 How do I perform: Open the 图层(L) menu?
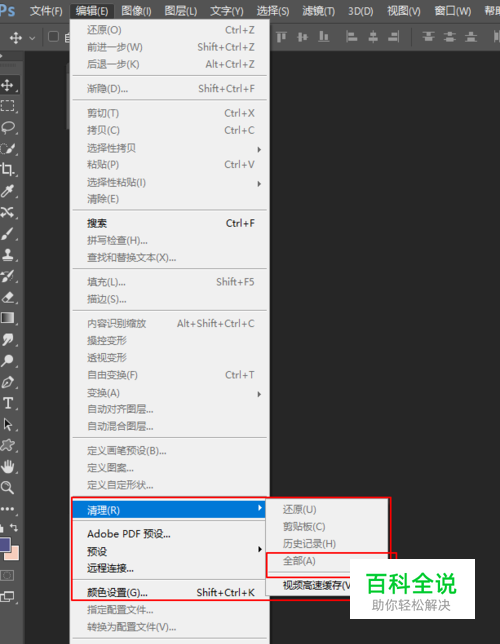click(x=181, y=11)
